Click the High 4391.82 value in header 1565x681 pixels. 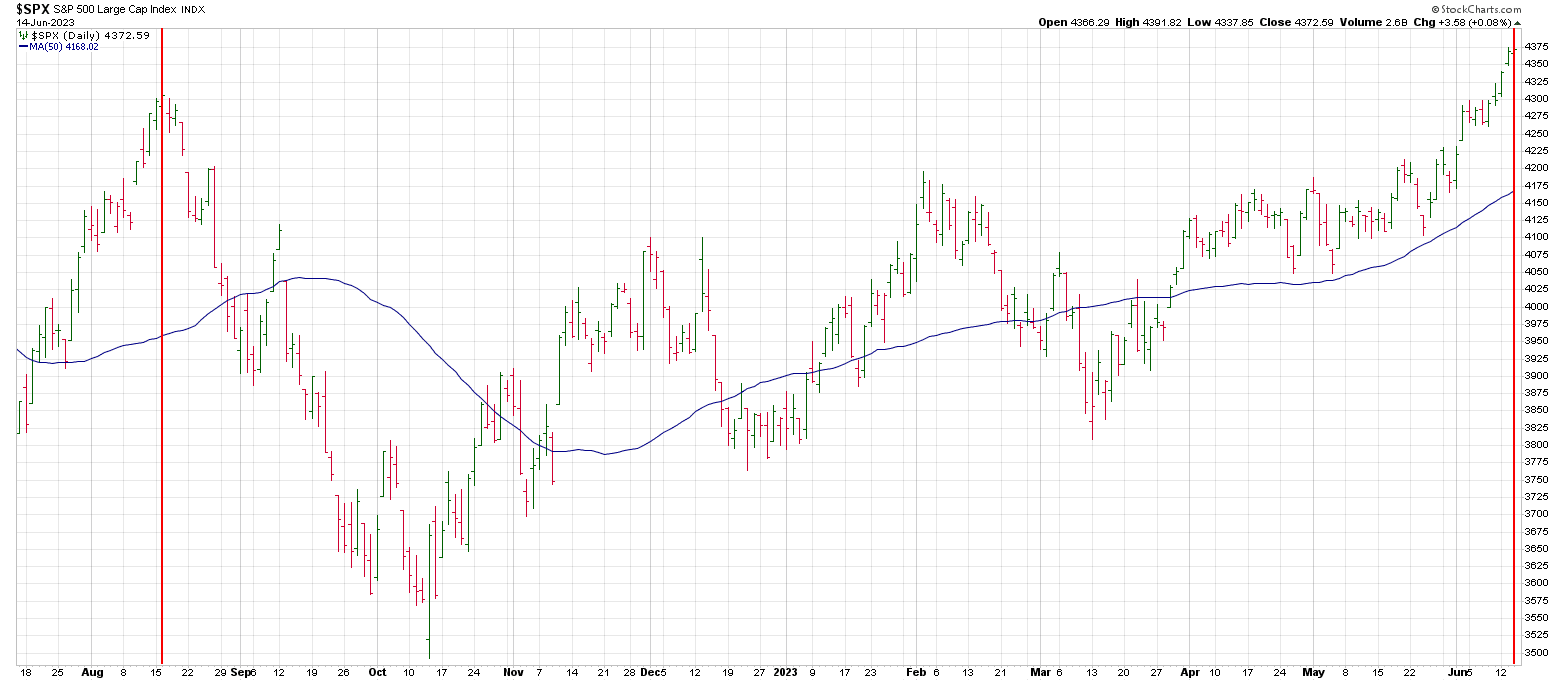pos(1149,22)
